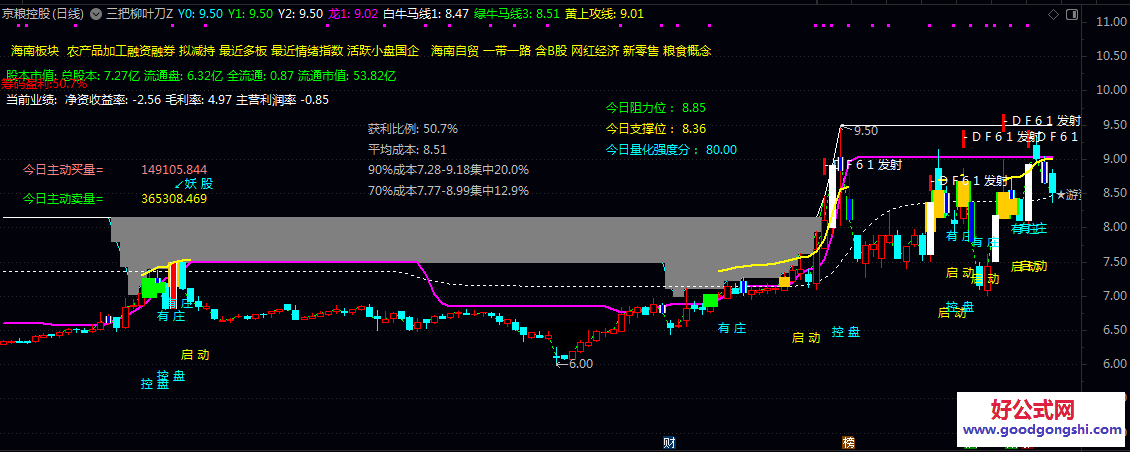Click the 今日支撑位 8.36 label
The height and width of the screenshot is (452, 1130).
point(656,129)
